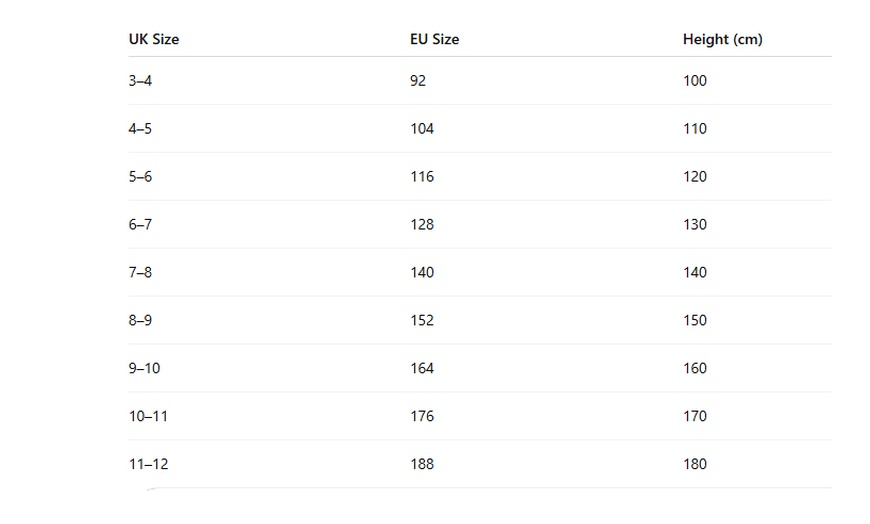Select the height value 130 cell

click(695, 225)
